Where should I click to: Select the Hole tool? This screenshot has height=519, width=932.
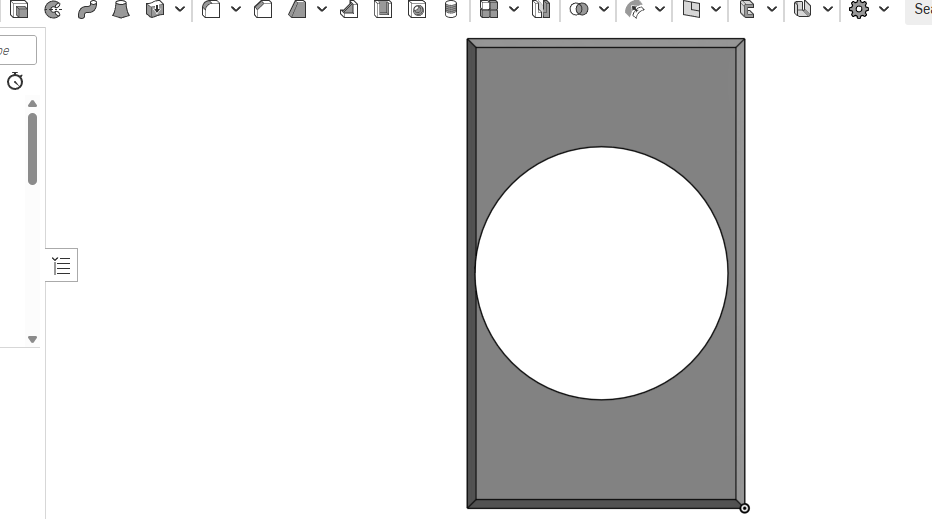pyautogui.click(x=417, y=9)
